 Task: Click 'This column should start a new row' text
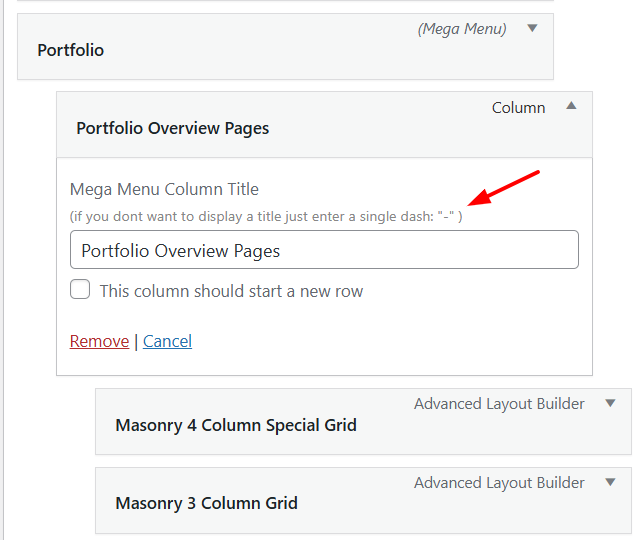point(231,291)
